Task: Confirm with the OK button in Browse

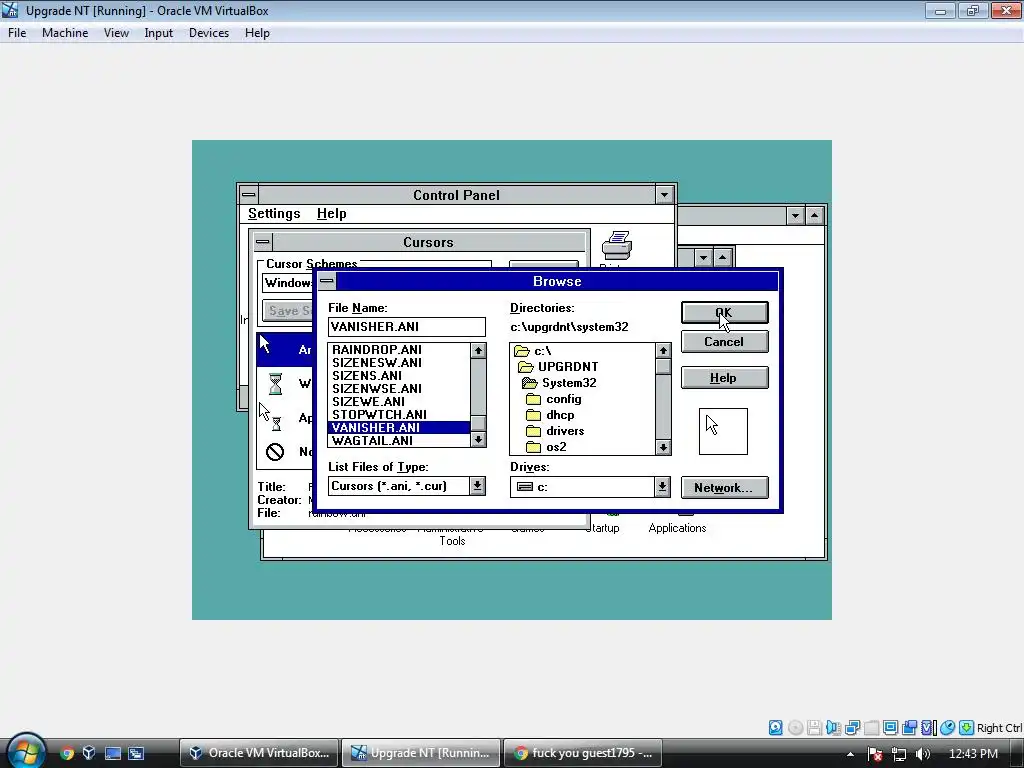Action: (724, 313)
